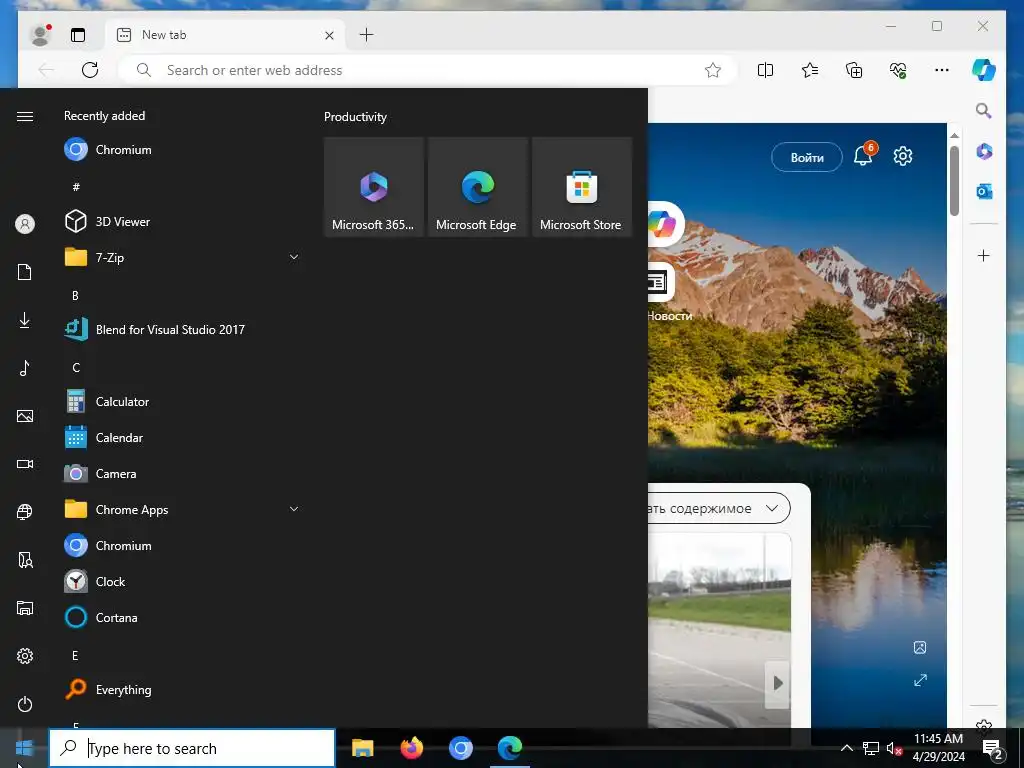The width and height of the screenshot is (1024, 768).
Task: Open Downloads from Start sidebar
Action: click(25, 320)
